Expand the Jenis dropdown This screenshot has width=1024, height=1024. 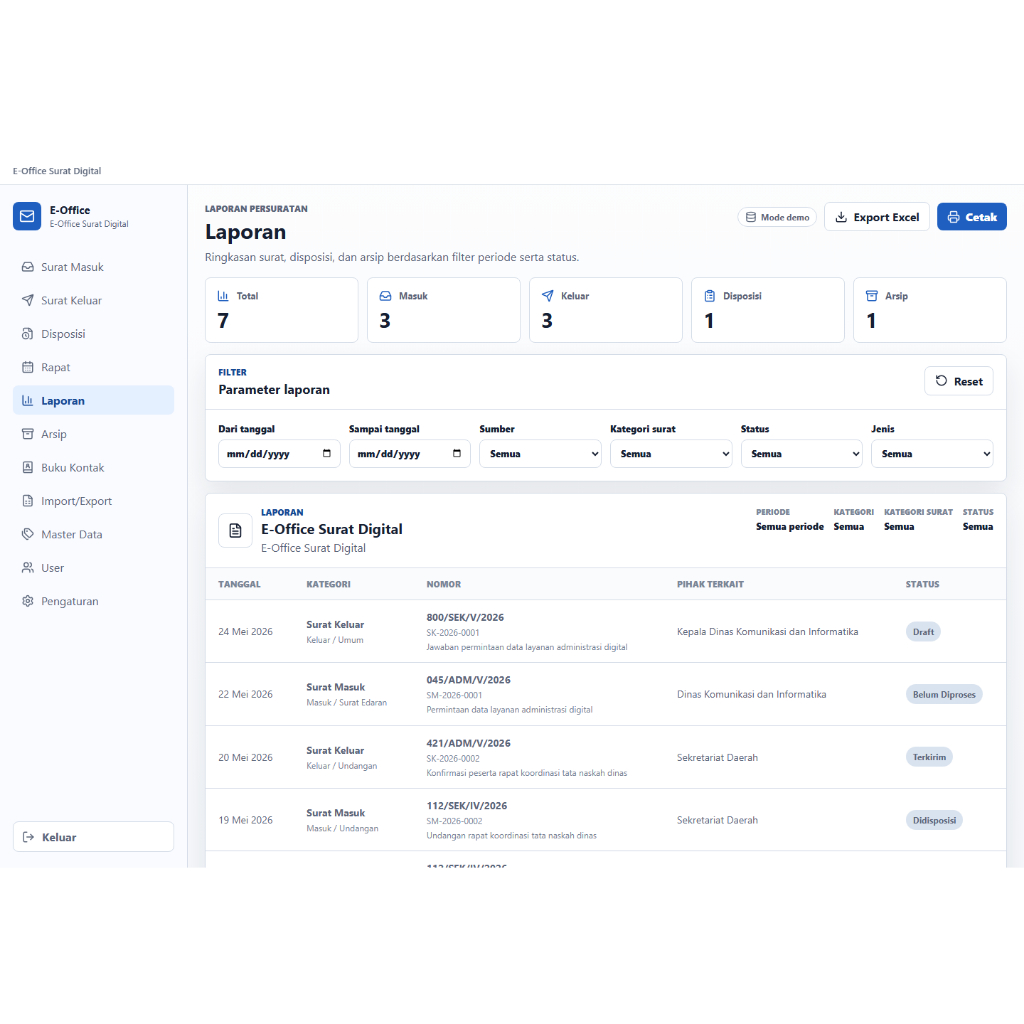point(932,454)
